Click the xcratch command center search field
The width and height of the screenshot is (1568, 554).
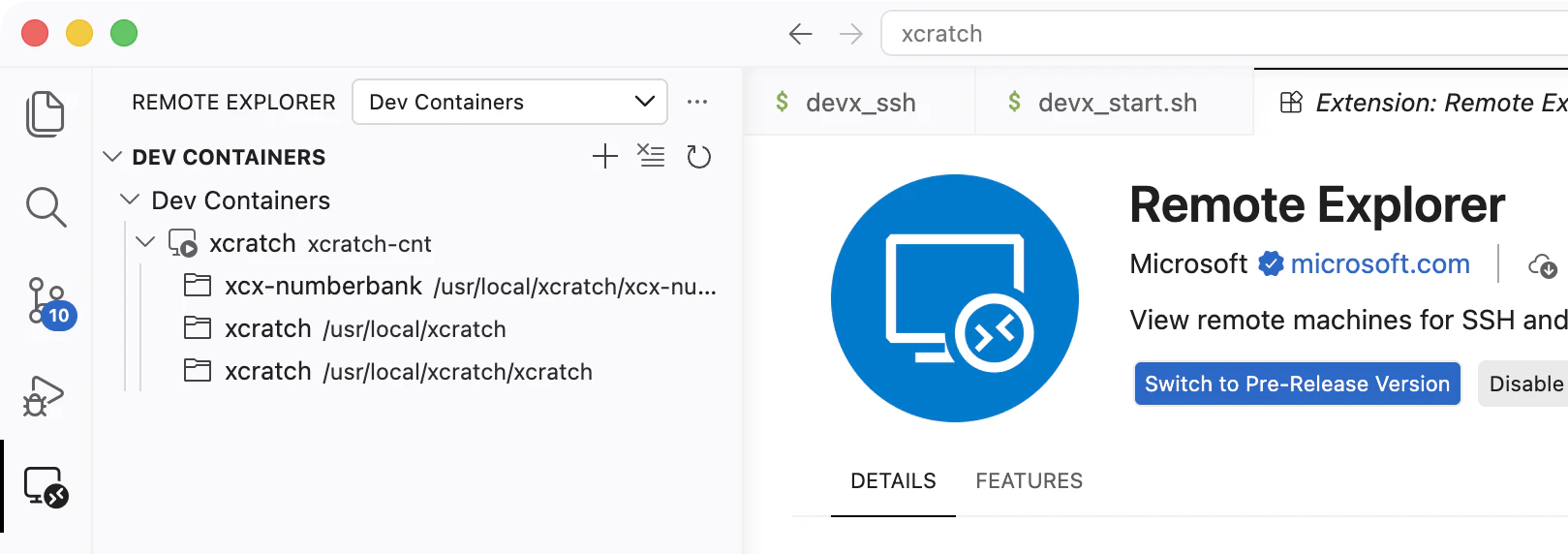click(1224, 34)
